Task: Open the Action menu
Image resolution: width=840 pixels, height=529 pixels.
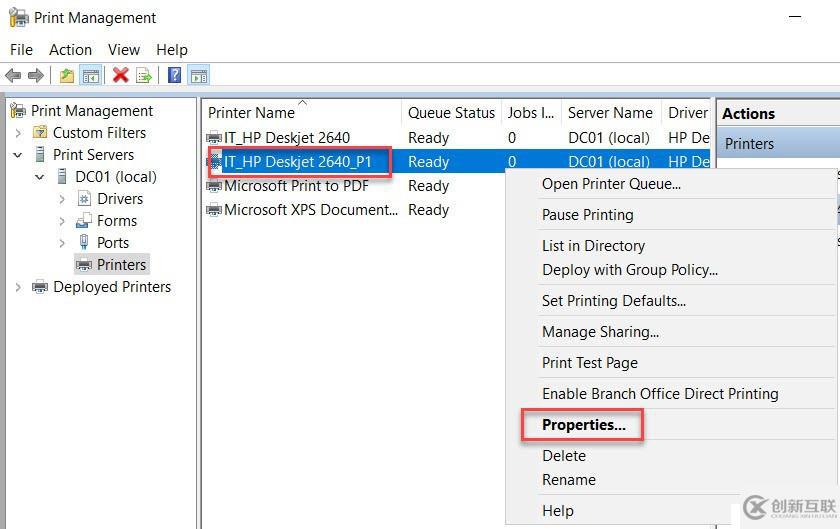Action: [x=70, y=50]
